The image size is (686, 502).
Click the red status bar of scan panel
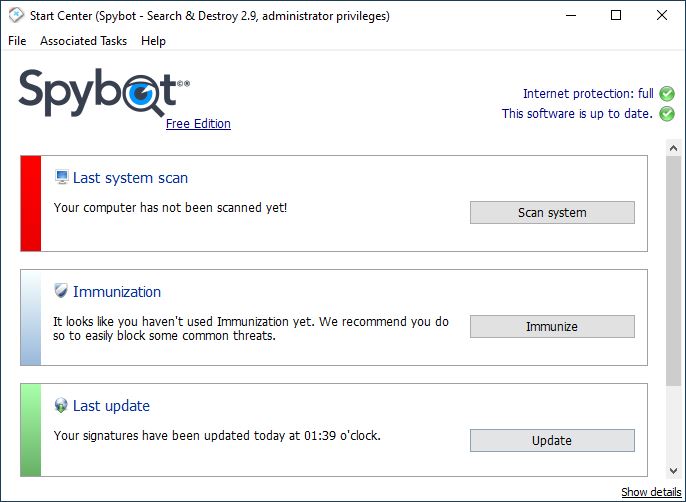click(x=31, y=204)
